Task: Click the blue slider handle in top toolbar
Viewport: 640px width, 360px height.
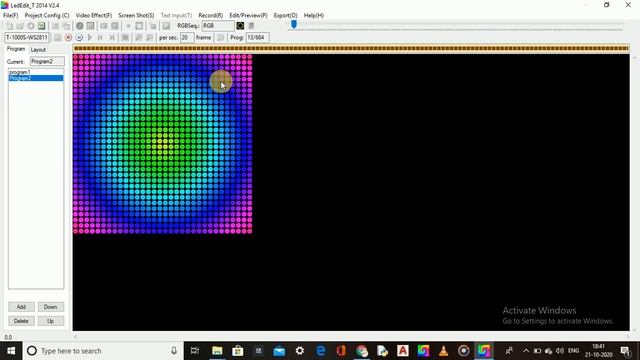Action: coord(293,24)
